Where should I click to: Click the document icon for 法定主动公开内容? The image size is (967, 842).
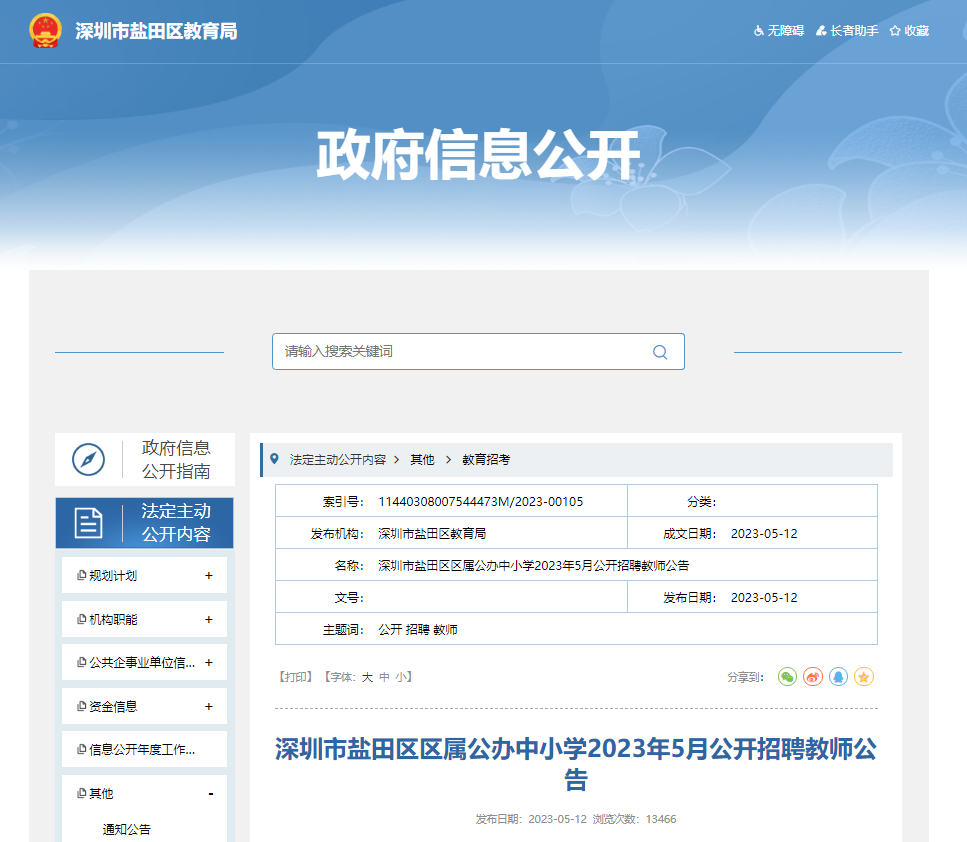[x=89, y=523]
